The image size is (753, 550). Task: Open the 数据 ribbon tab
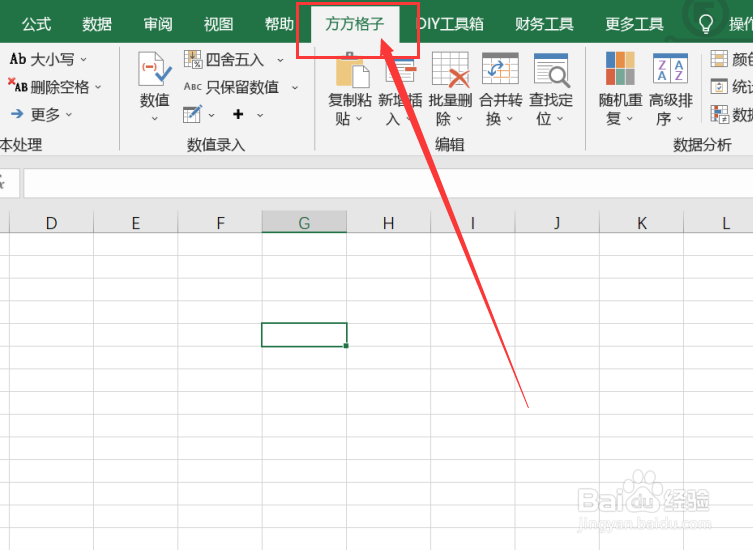click(97, 24)
